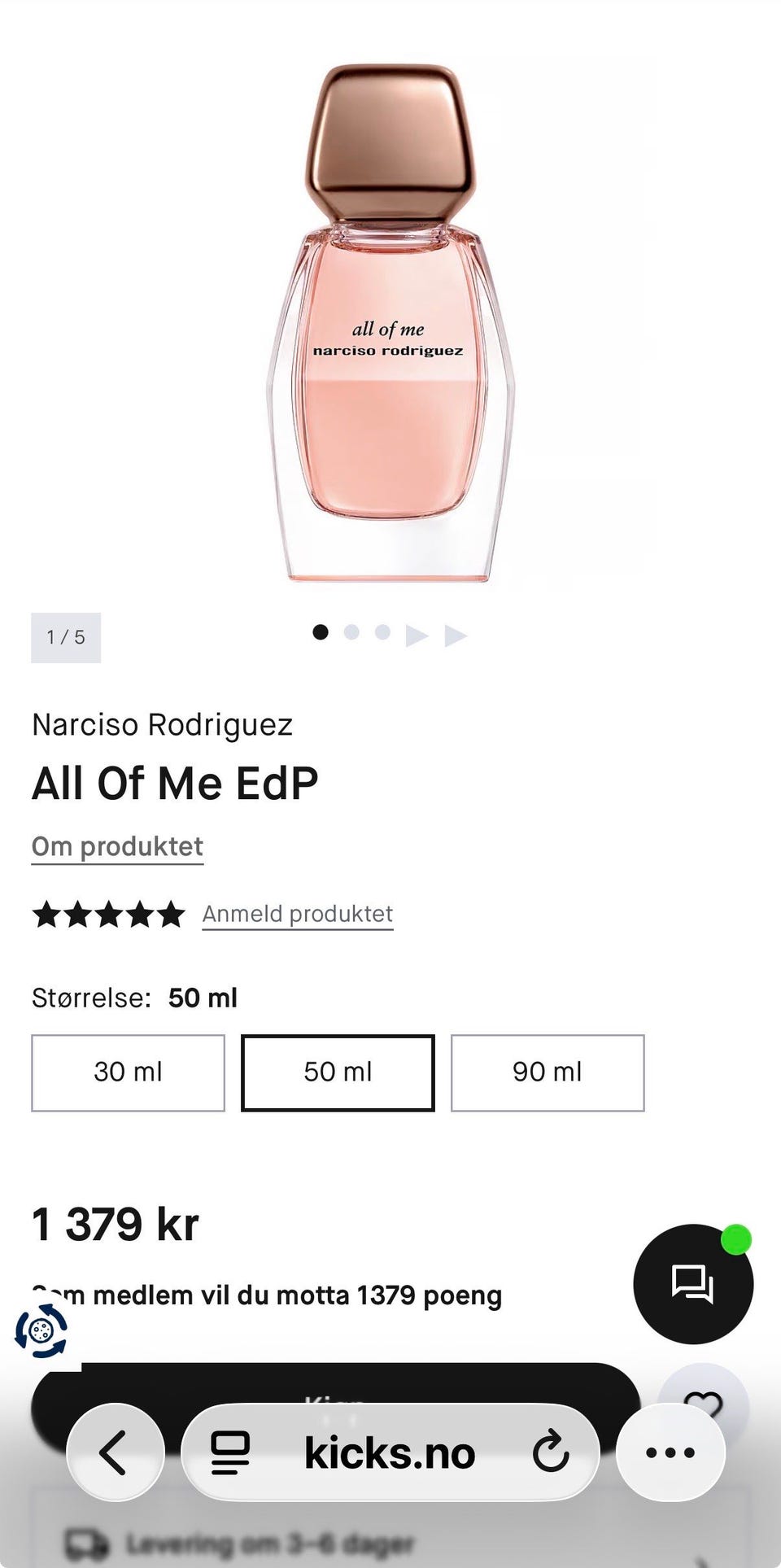Tap the perfume bottle product image
Screen dimensions: 781x1568
390,325
